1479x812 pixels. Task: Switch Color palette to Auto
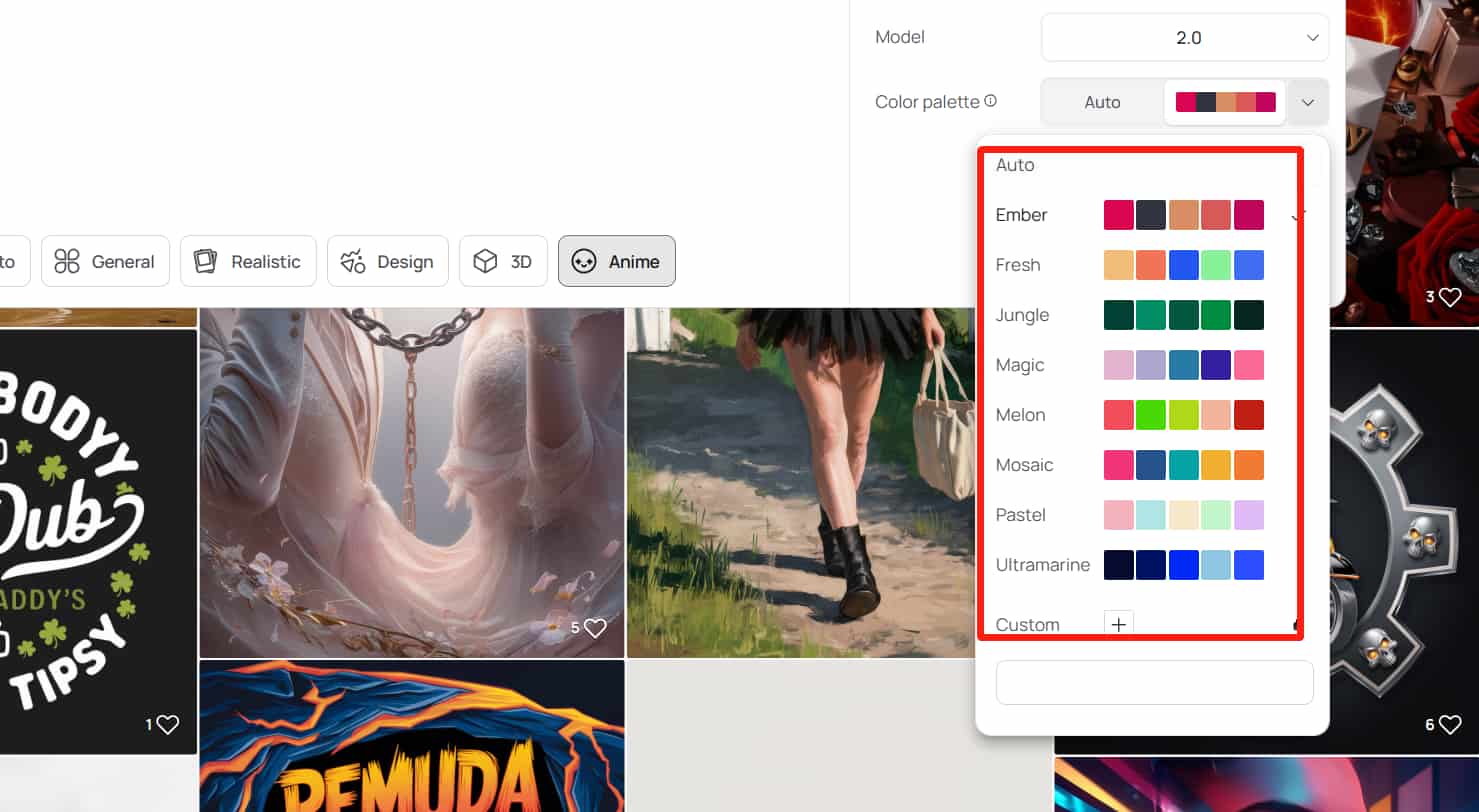point(1103,102)
